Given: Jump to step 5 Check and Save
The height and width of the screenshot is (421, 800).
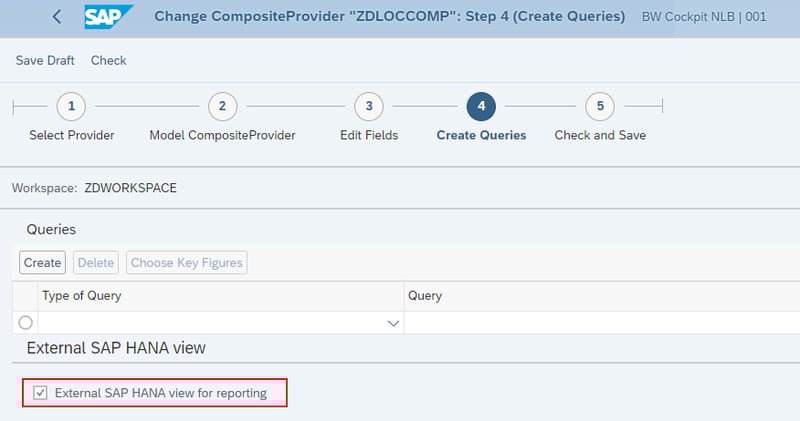Looking at the screenshot, I should 600,106.
